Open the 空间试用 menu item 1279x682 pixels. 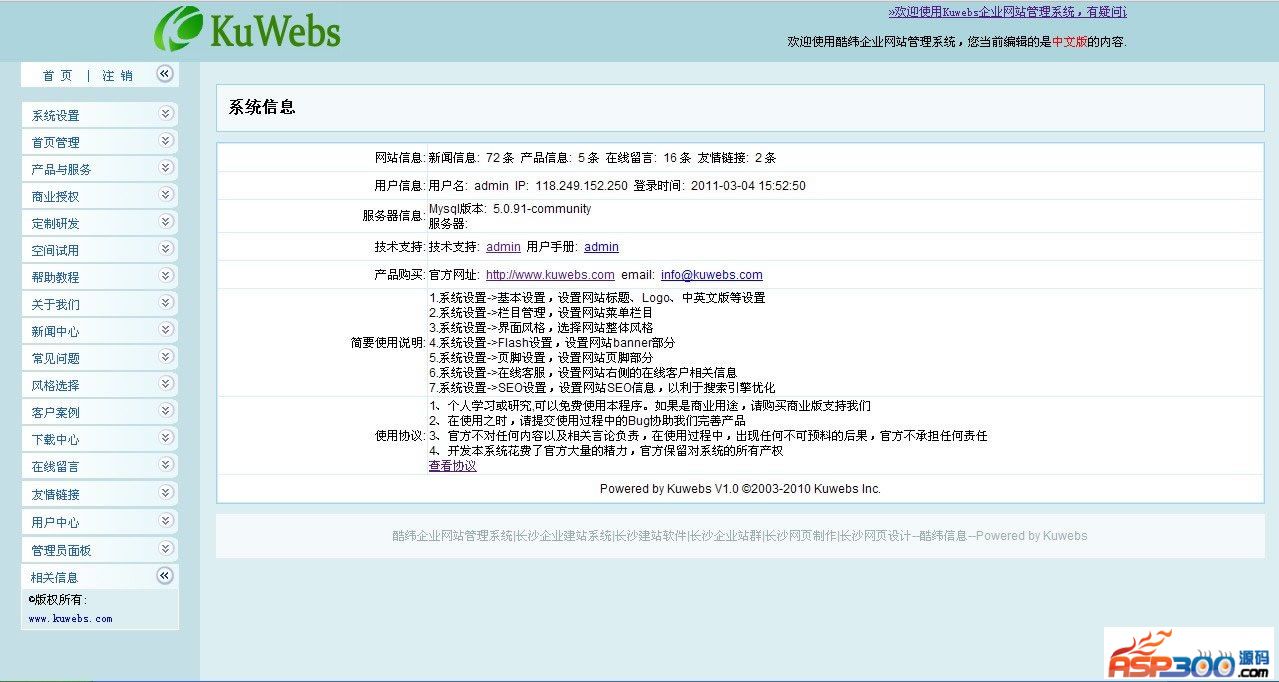coord(55,251)
